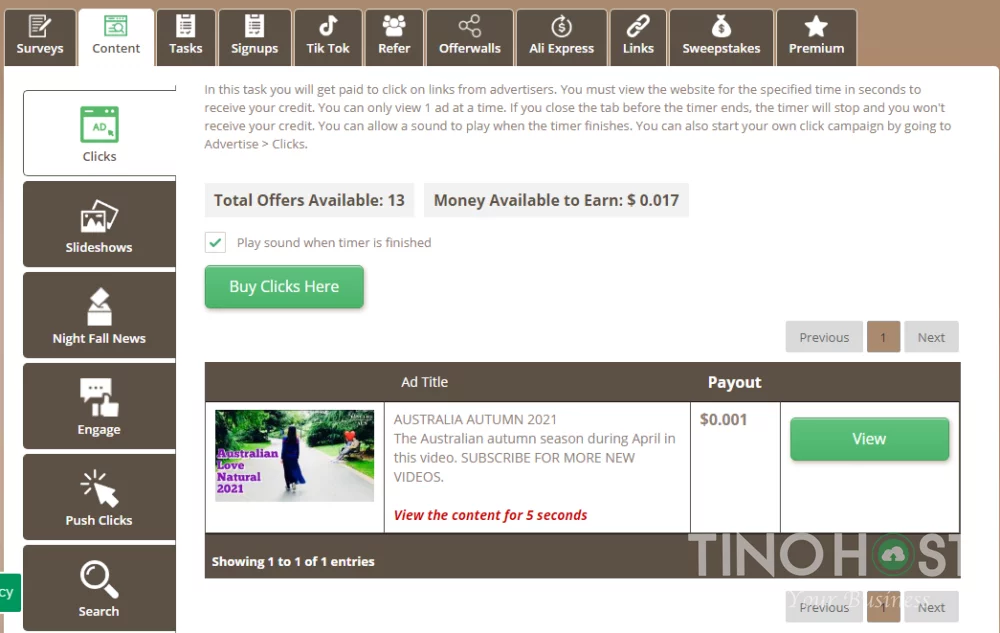Select the Push Clicks cursor icon
1000x633 pixels.
point(99,489)
